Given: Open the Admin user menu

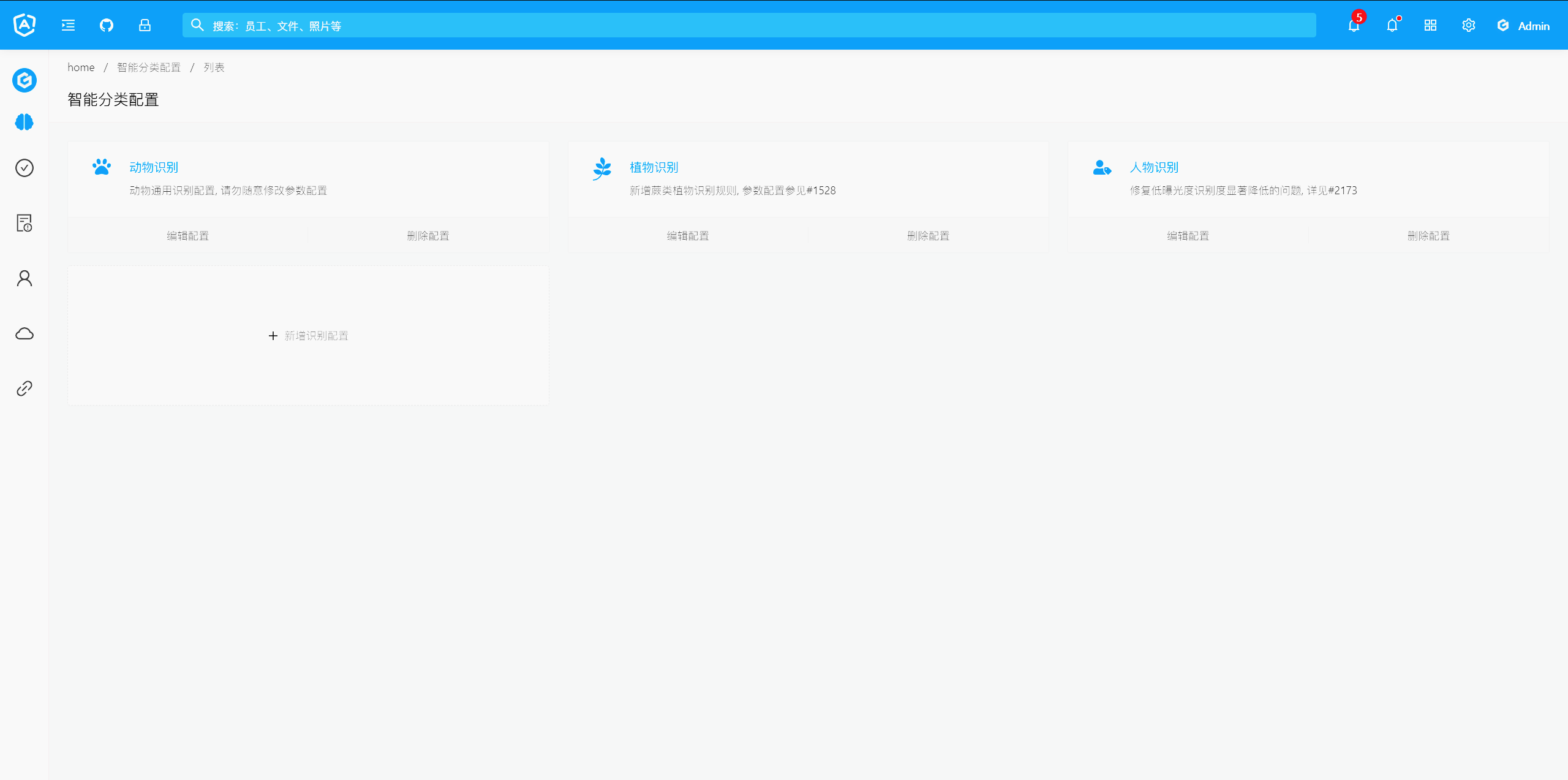Looking at the screenshot, I should point(1524,26).
